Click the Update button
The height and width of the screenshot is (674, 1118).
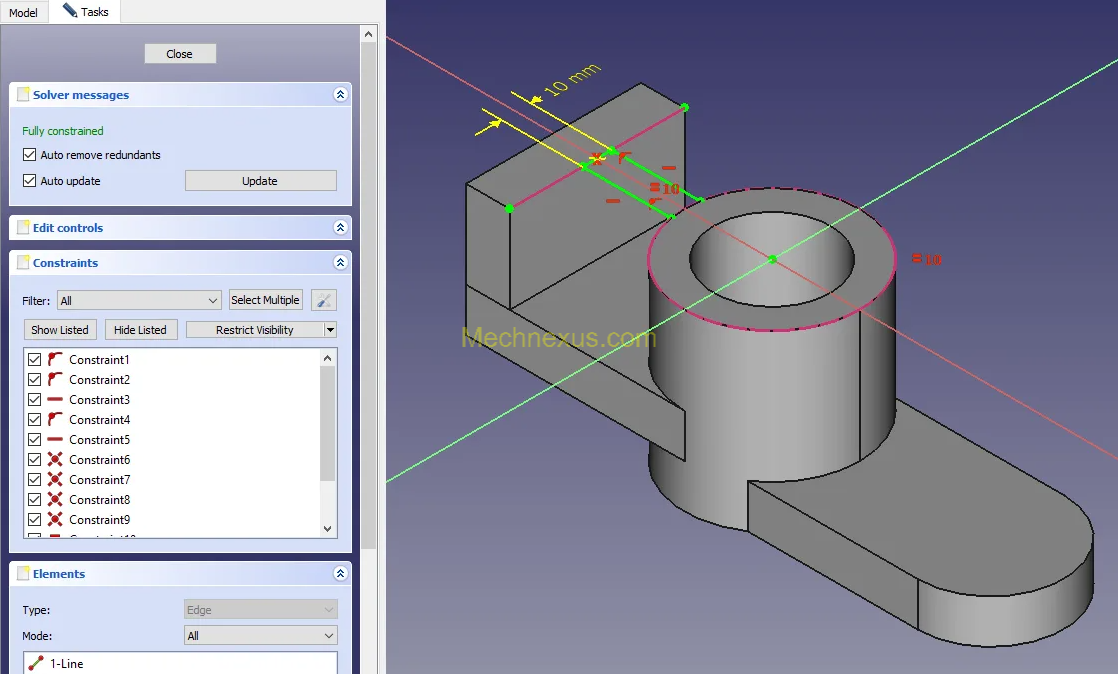tap(260, 180)
